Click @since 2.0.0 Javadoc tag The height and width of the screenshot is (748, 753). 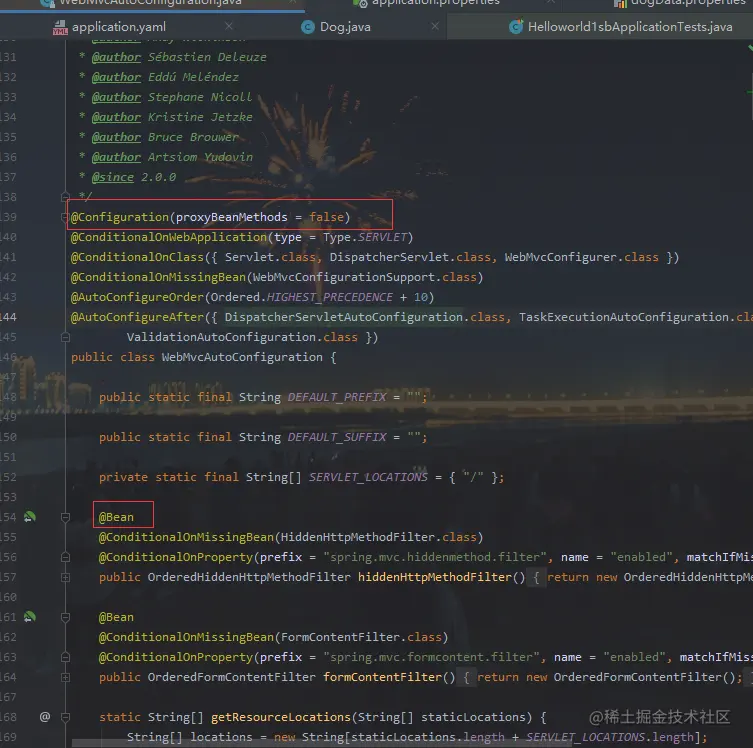(113, 177)
